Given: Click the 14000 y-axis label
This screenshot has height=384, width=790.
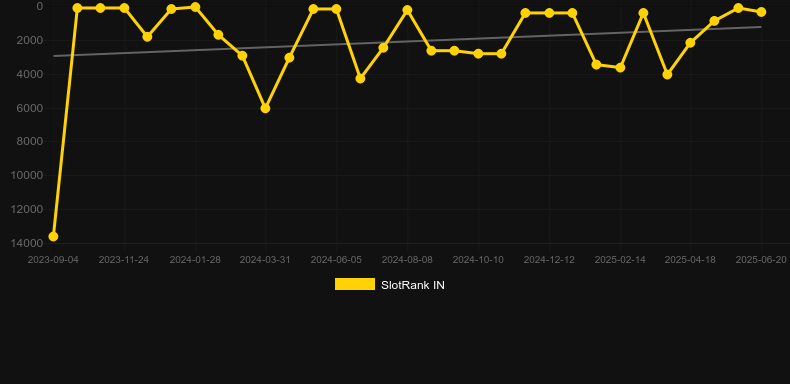Looking at the screenshot, I should point(26,243).
